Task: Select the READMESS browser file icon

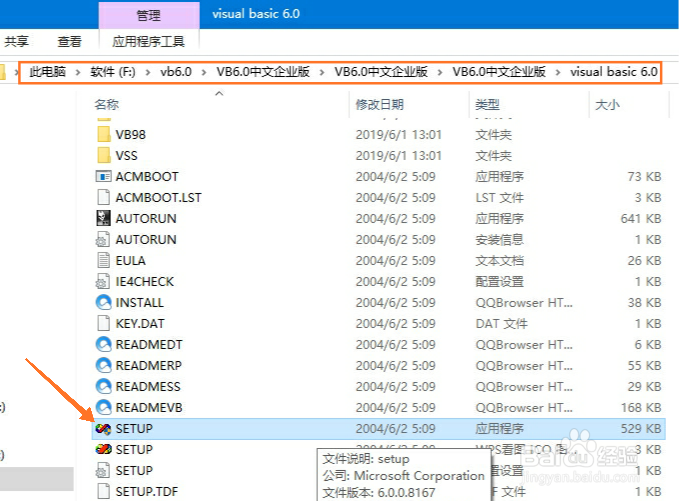Action: pos(103,386)
